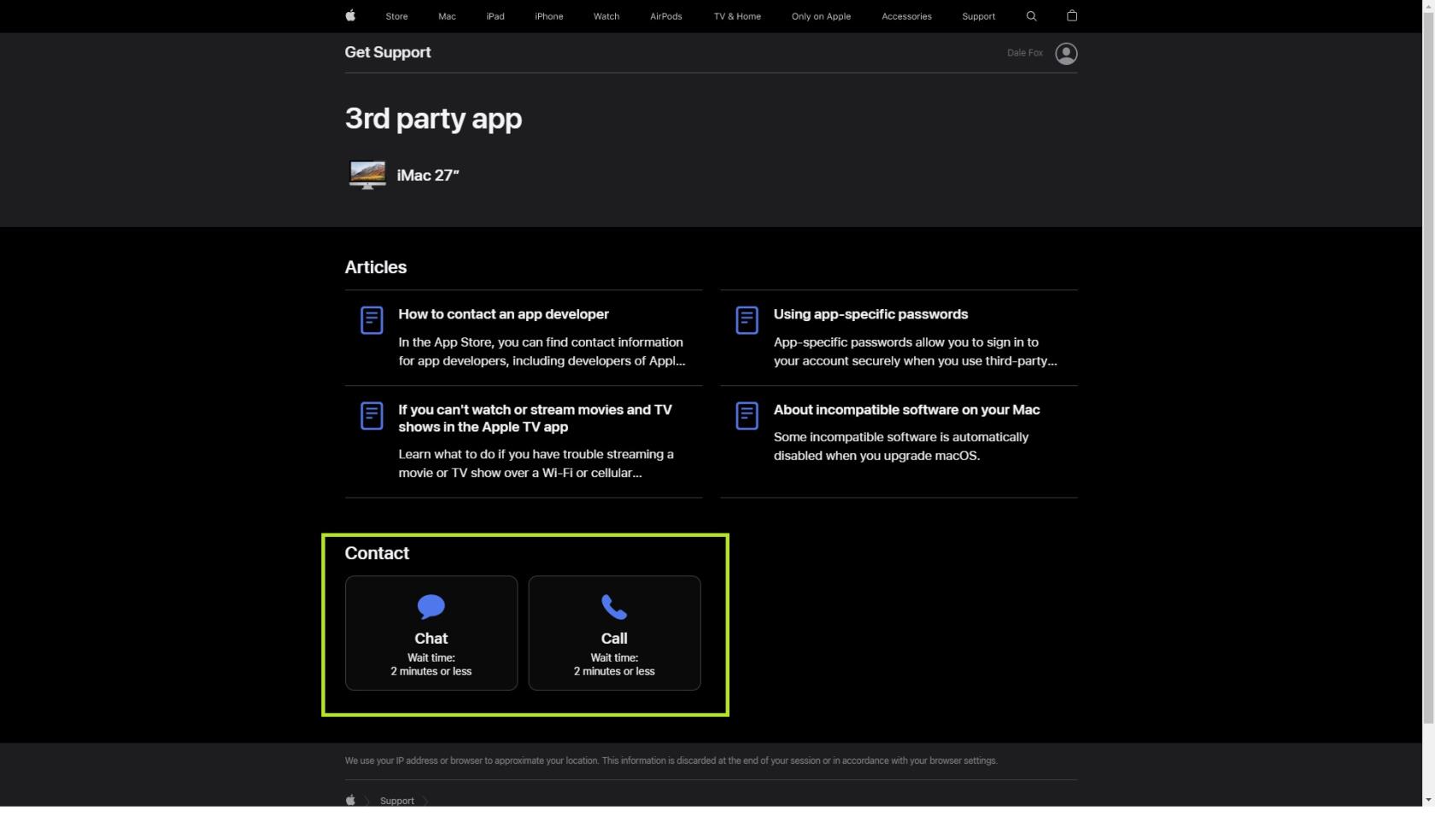Start a Chat with support
The height and width of the screenshot is (840, 1435).
pos(431,633)
